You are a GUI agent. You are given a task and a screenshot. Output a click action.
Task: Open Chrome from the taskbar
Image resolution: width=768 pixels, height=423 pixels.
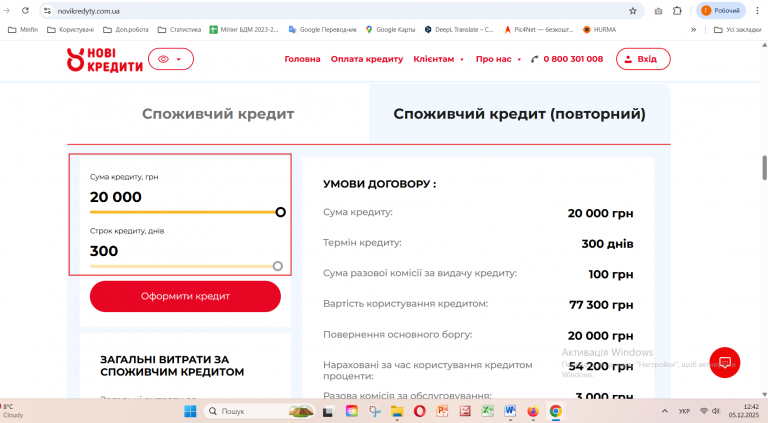555,411
